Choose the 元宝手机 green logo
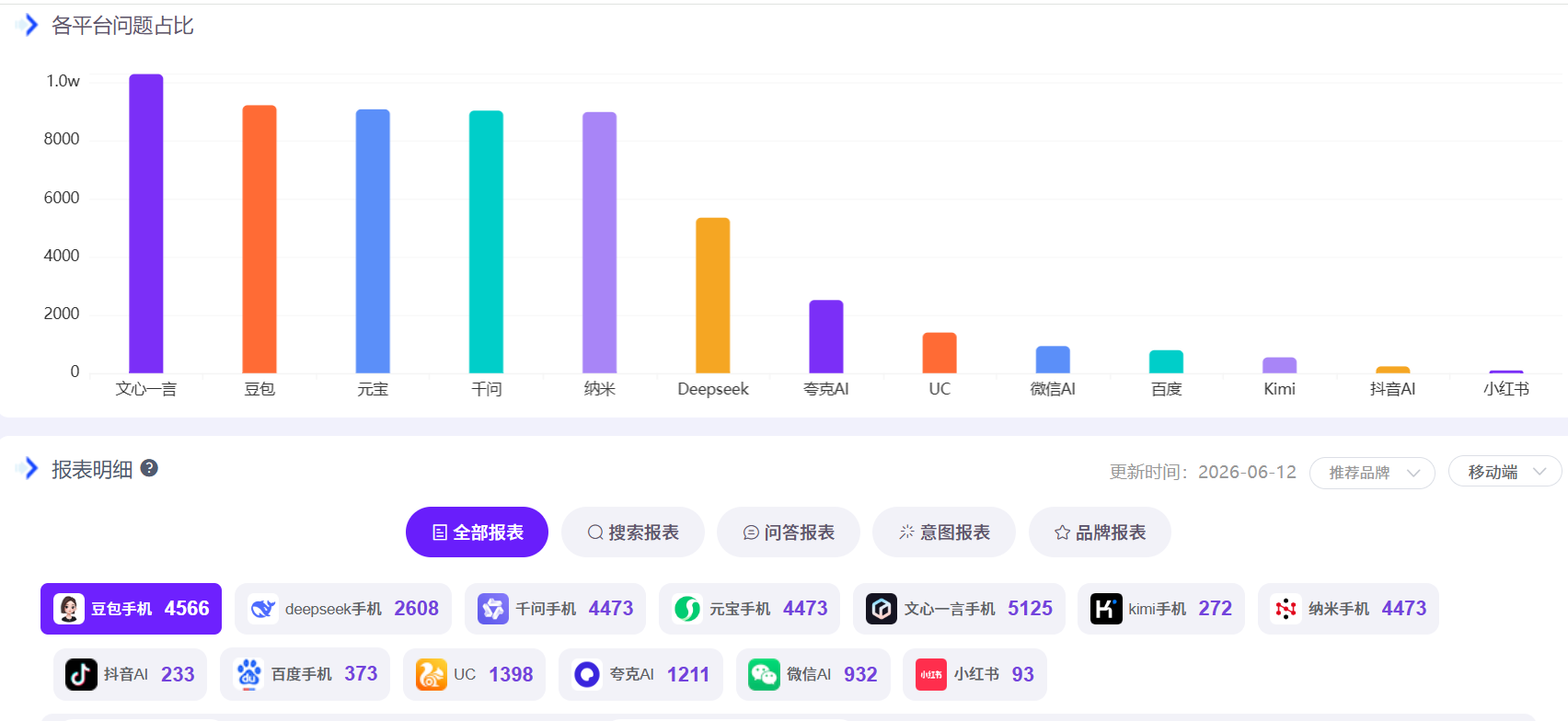This screenshot has width=1568, height=721. [x=687, y=609]
